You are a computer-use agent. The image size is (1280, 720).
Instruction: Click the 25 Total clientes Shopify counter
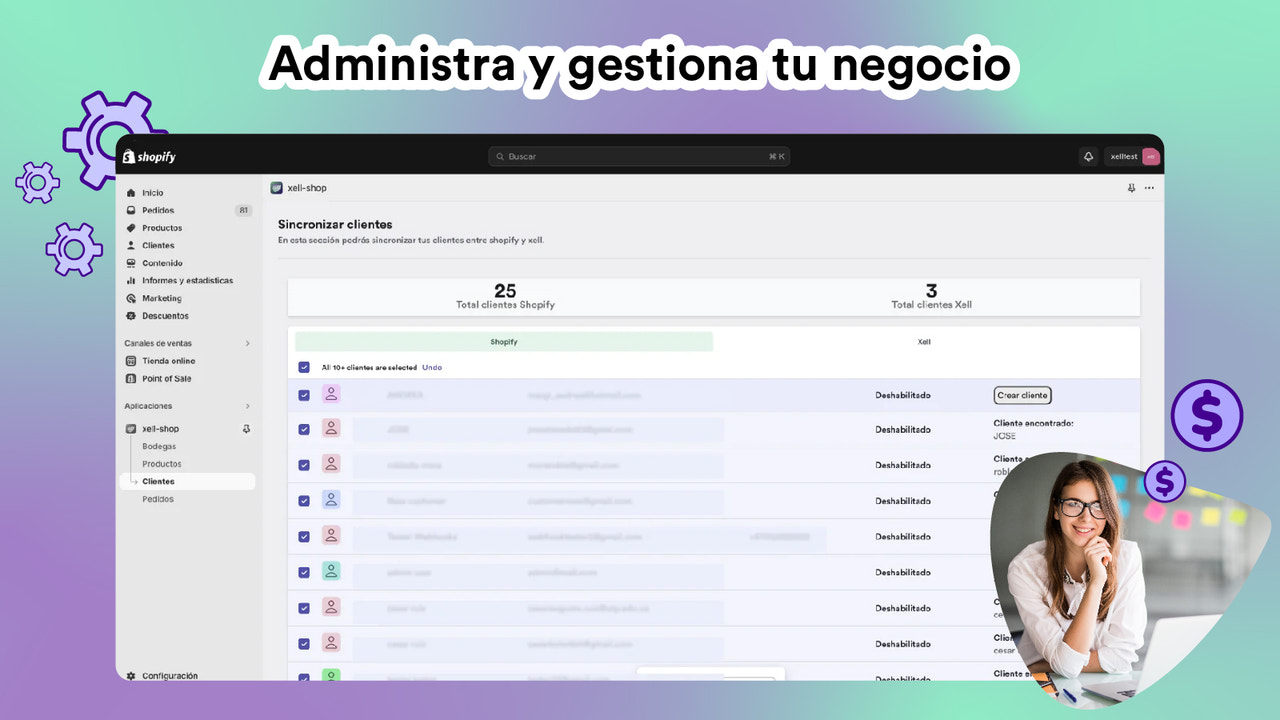coord(505,296)
